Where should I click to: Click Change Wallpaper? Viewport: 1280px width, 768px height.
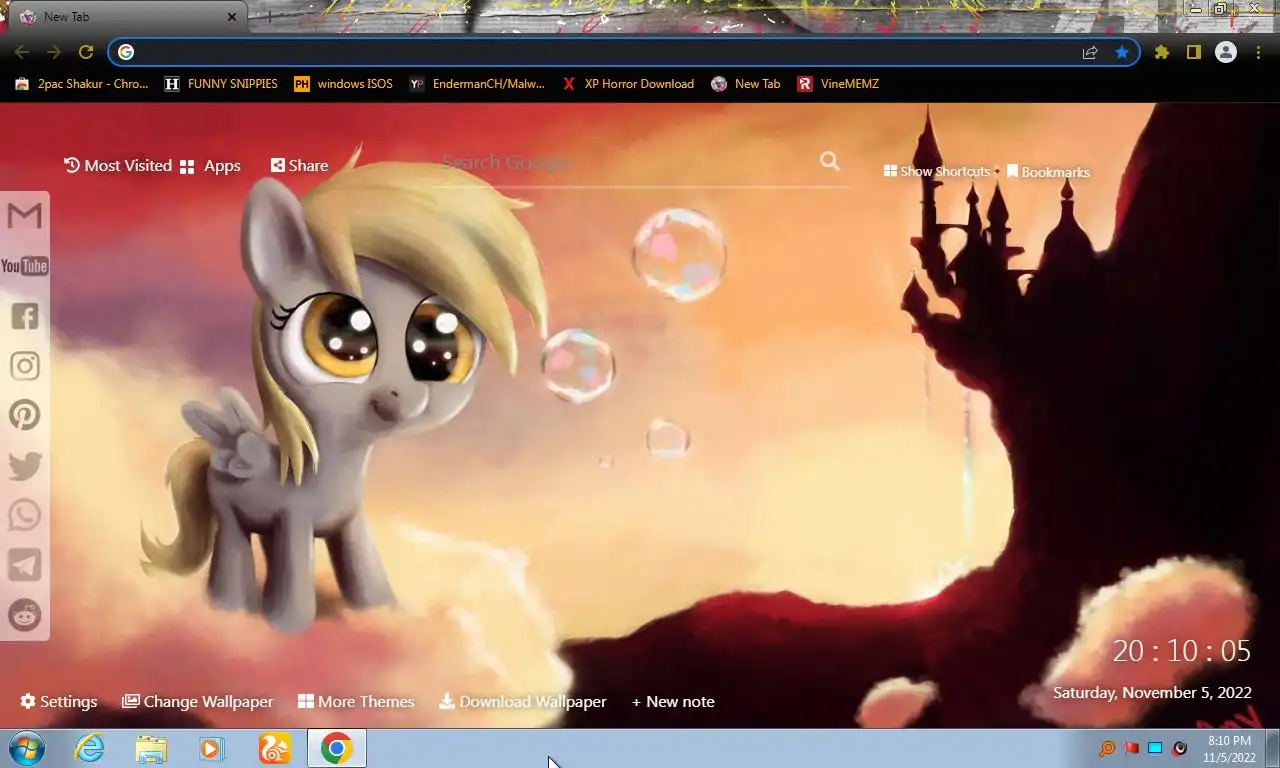[x=197, y=701]
